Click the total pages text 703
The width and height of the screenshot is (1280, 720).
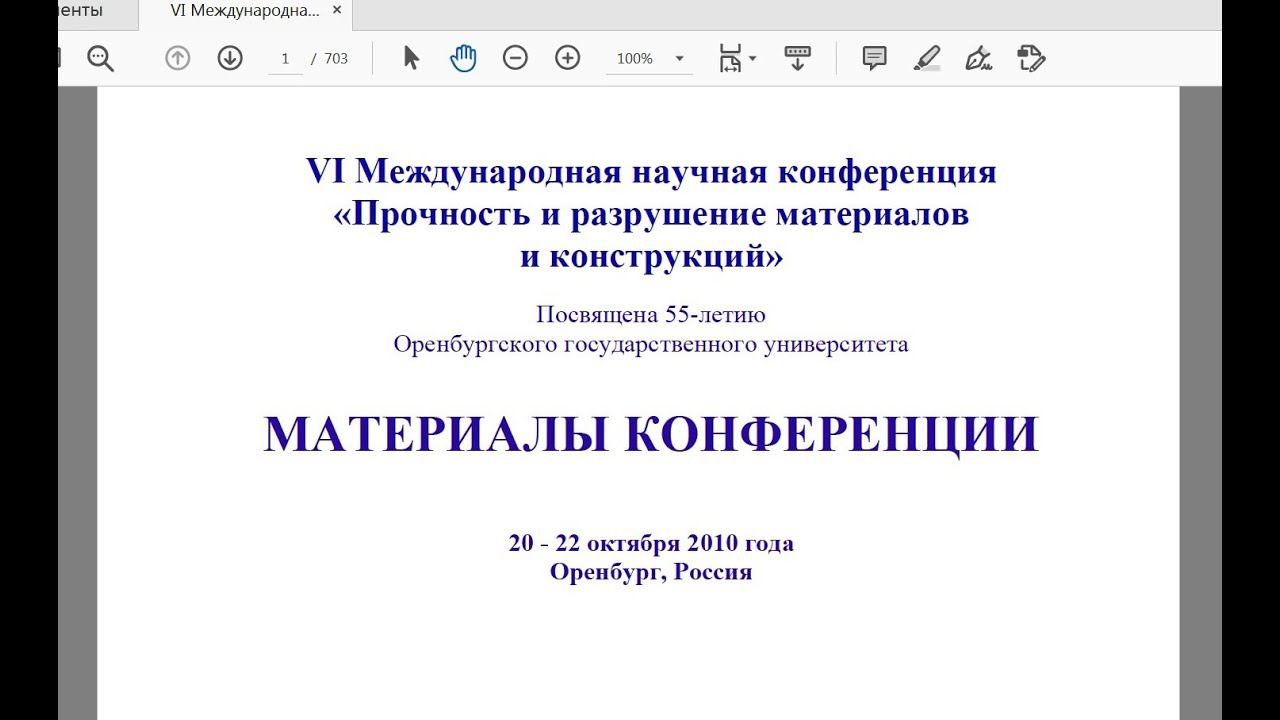(x=336, y=59)
